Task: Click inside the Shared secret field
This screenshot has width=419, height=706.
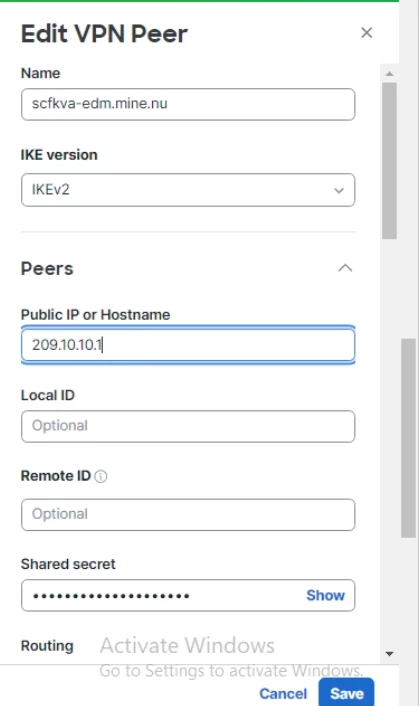Action: [x=162, y=595]
